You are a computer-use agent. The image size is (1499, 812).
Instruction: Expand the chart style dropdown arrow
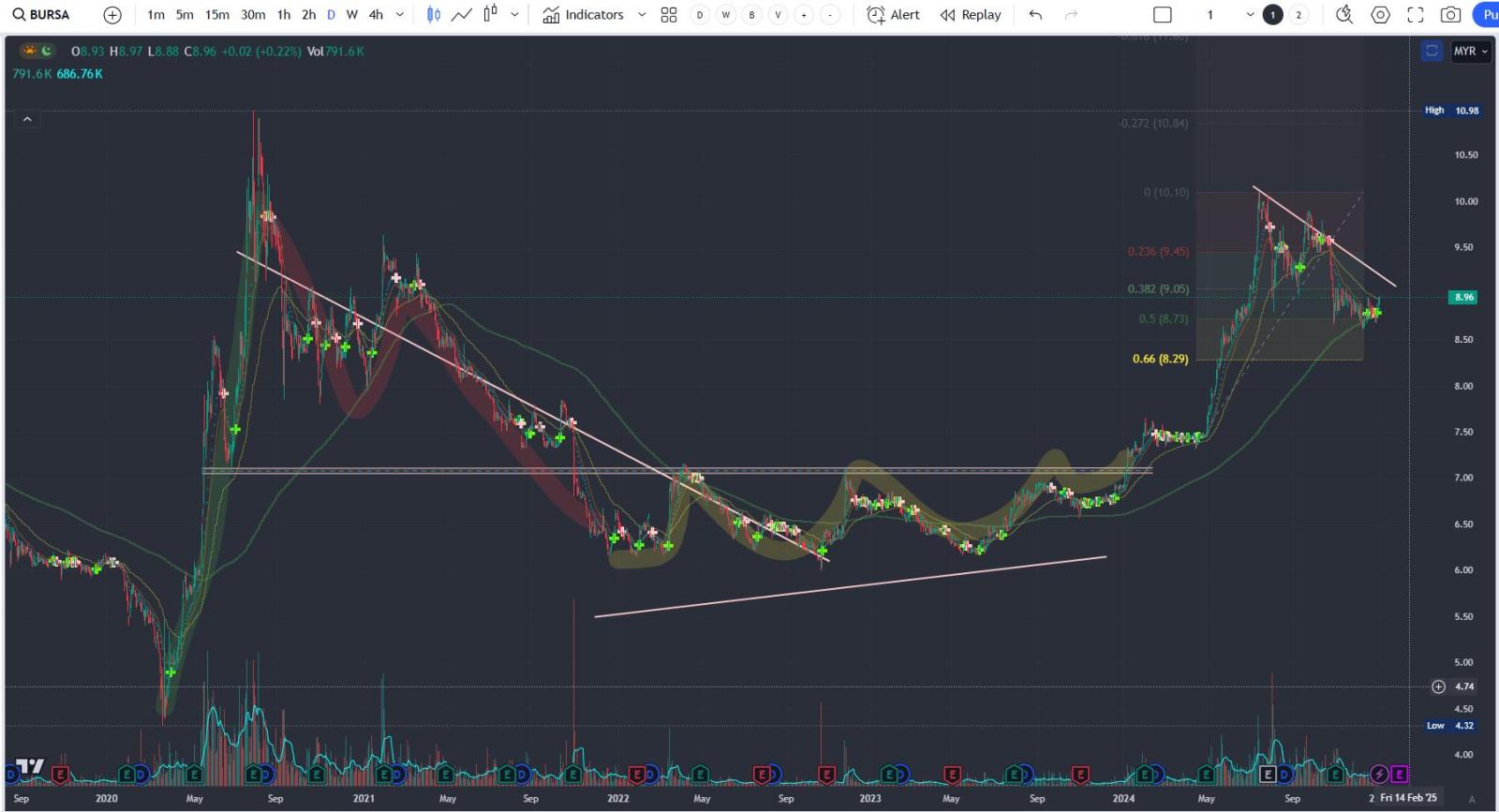coord(514,15)
